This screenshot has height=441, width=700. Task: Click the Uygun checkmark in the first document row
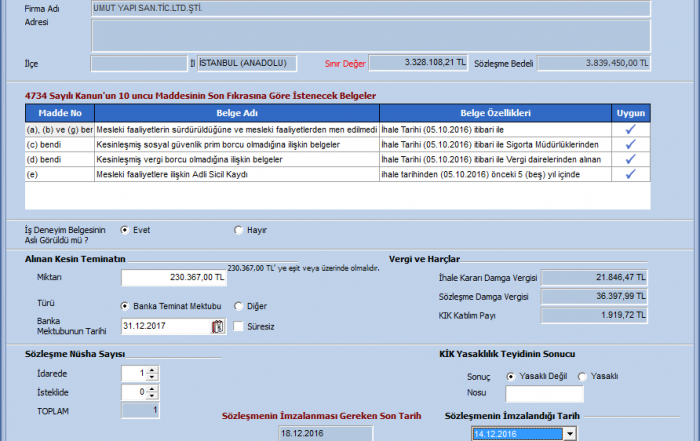click(x=630, y=129)
